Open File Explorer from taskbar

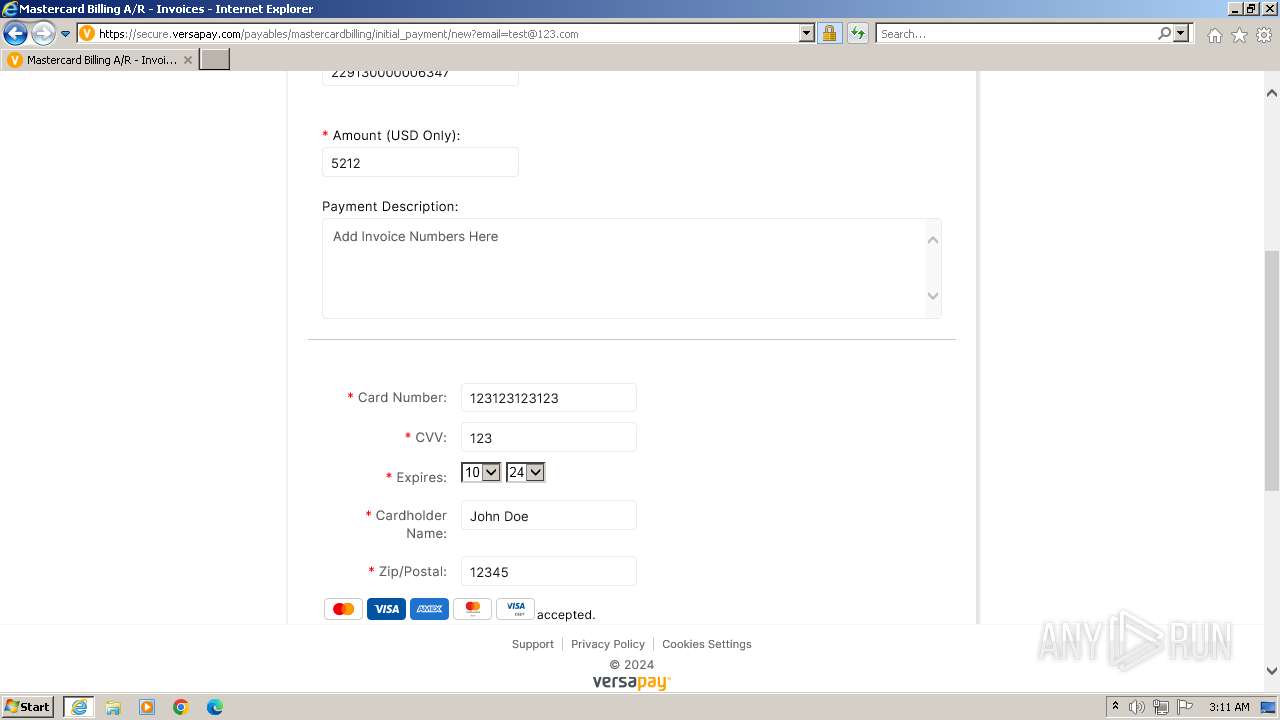tap(113, 707)
